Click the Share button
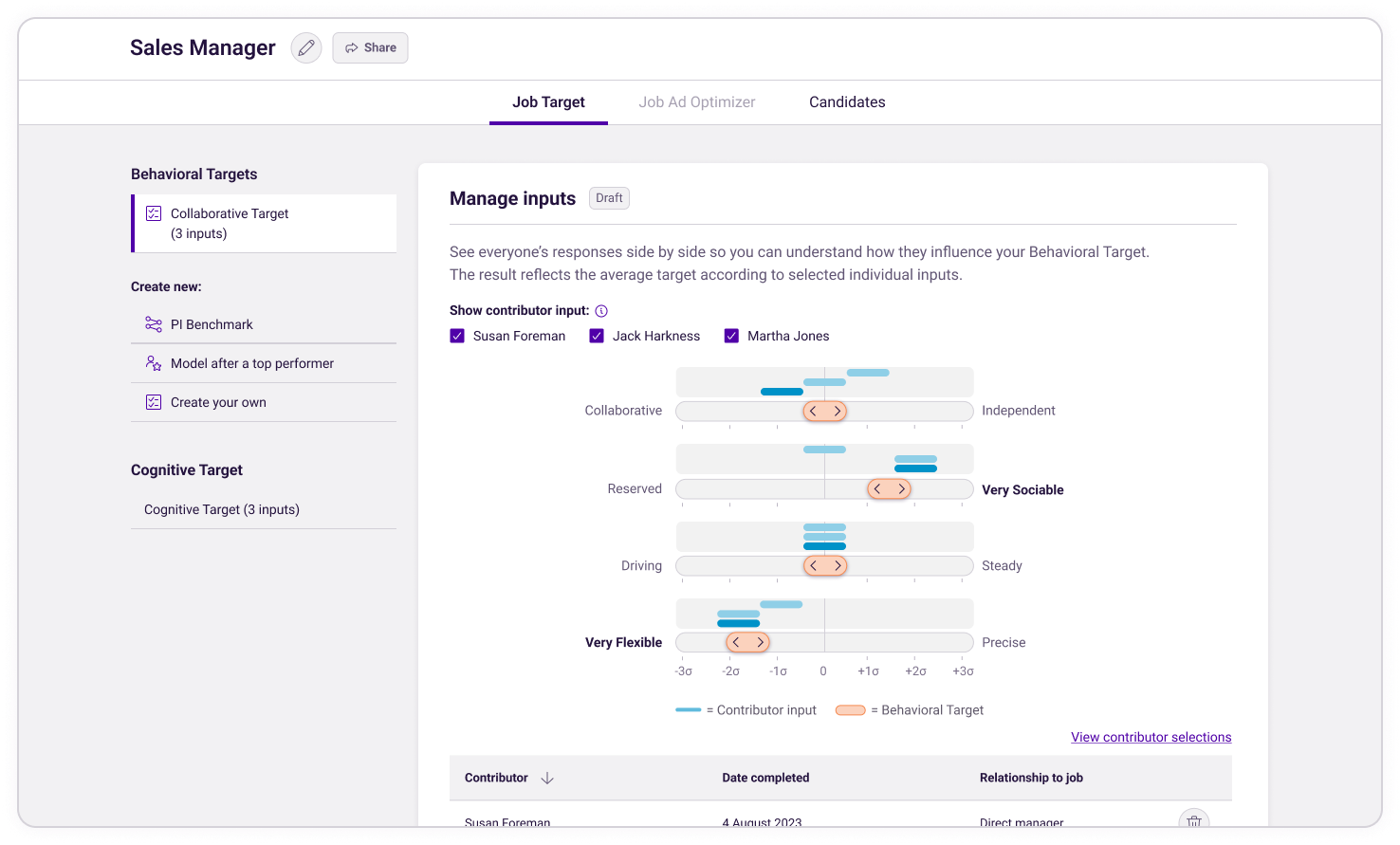The image size is (1400, 845). coord(370,47)
